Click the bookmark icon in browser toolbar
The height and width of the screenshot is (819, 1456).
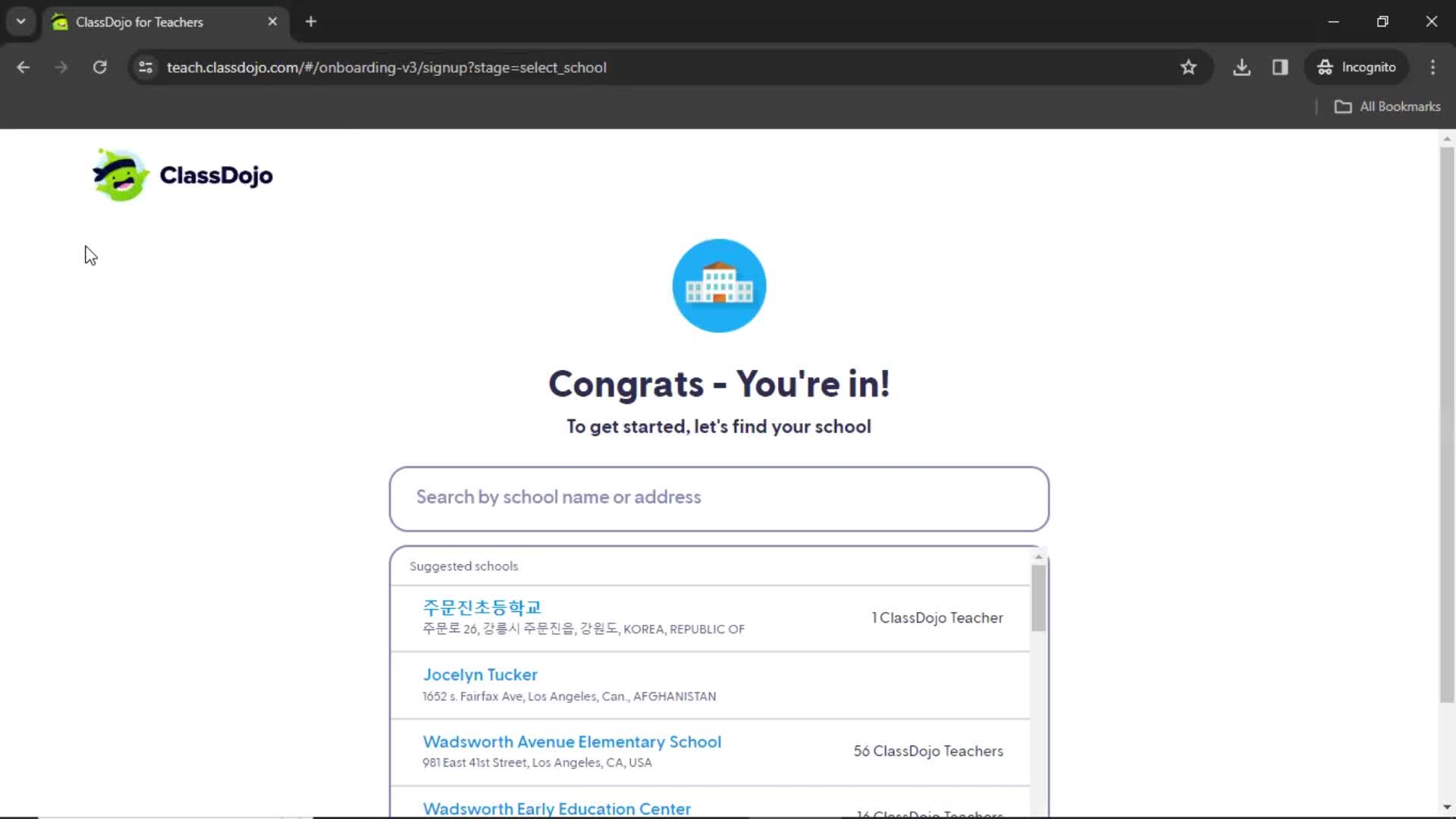pyautogui.click(x=1189, y=67)
